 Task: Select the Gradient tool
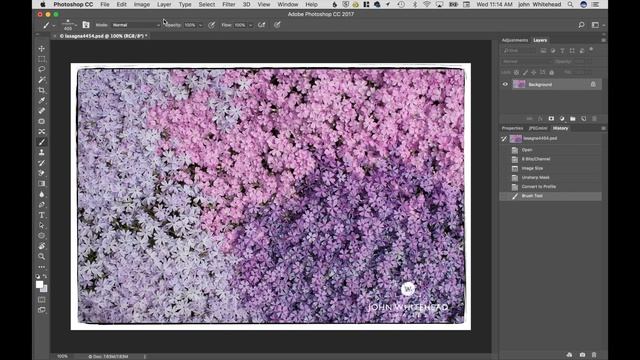[42, 184]
